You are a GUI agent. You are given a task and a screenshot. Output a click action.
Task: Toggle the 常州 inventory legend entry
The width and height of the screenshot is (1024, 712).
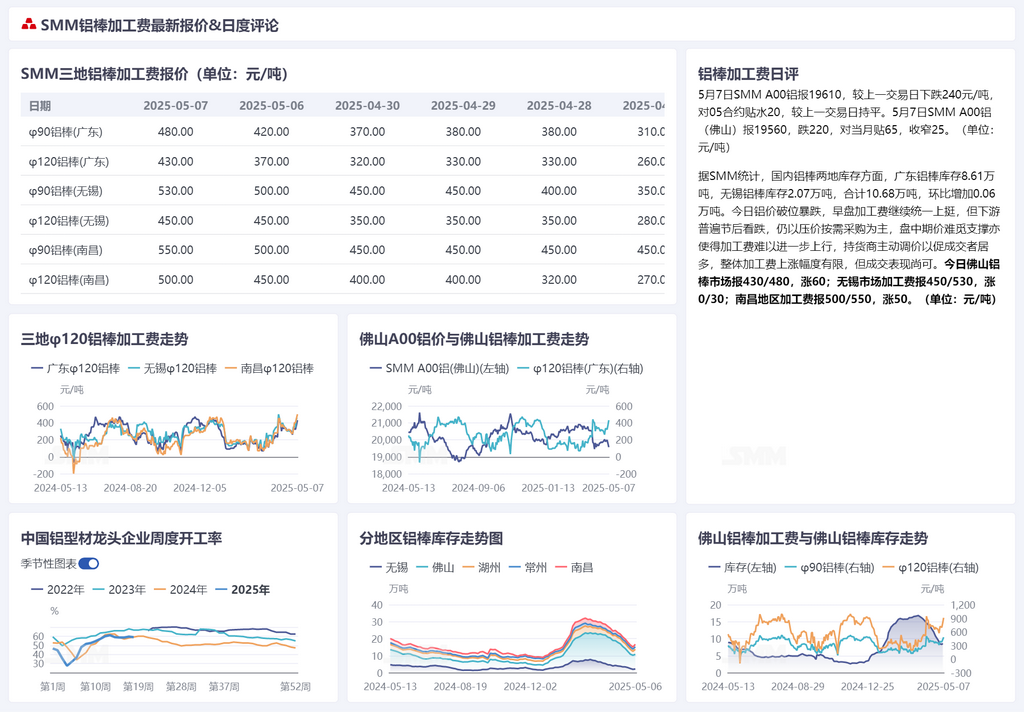[x=528, y=568]
